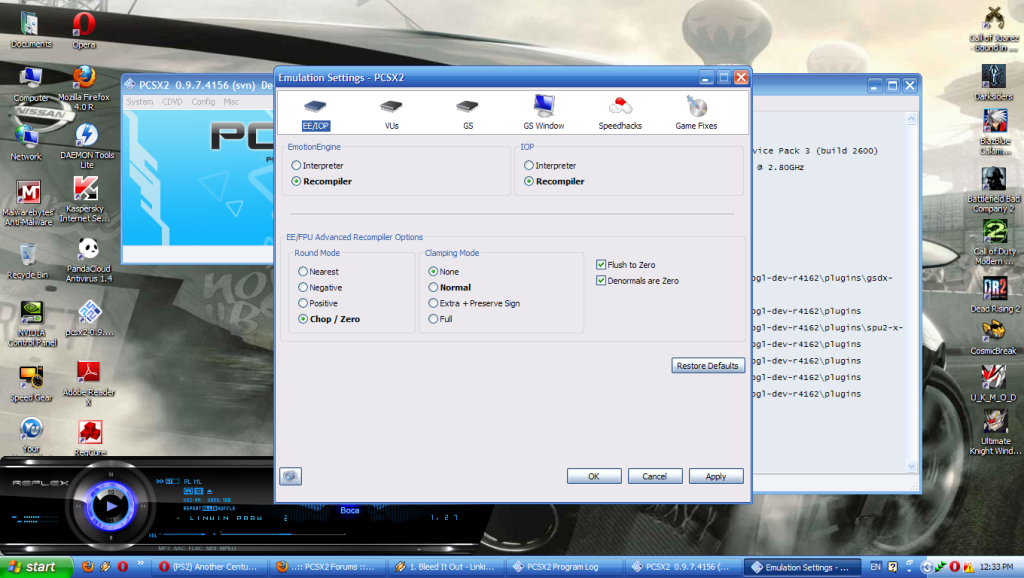
Task: Switch to Bleed It Out taskbar item
Action: pyautogui.click(x=444, y=567)
